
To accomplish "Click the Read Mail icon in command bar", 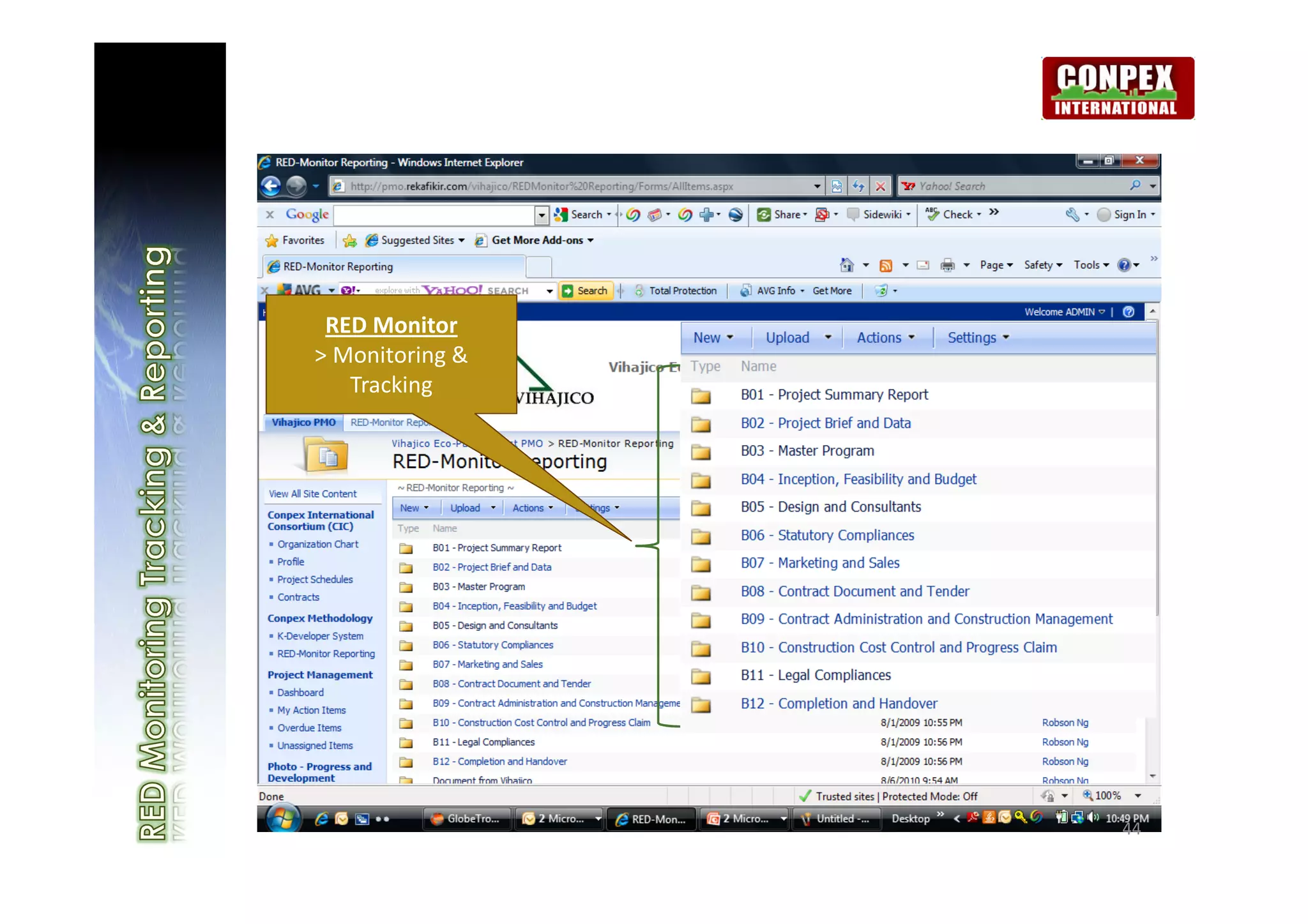I will point(923,265).
